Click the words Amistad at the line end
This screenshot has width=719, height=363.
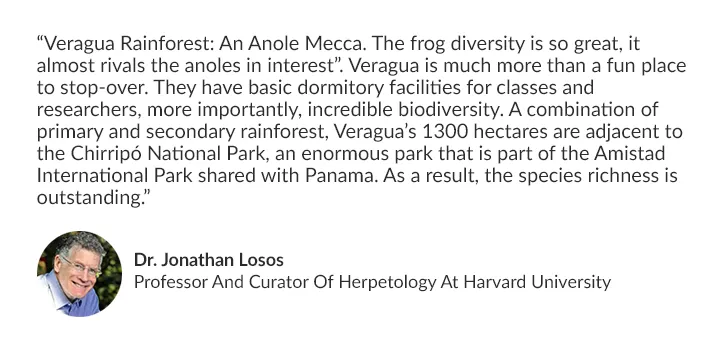coord(629,154)
